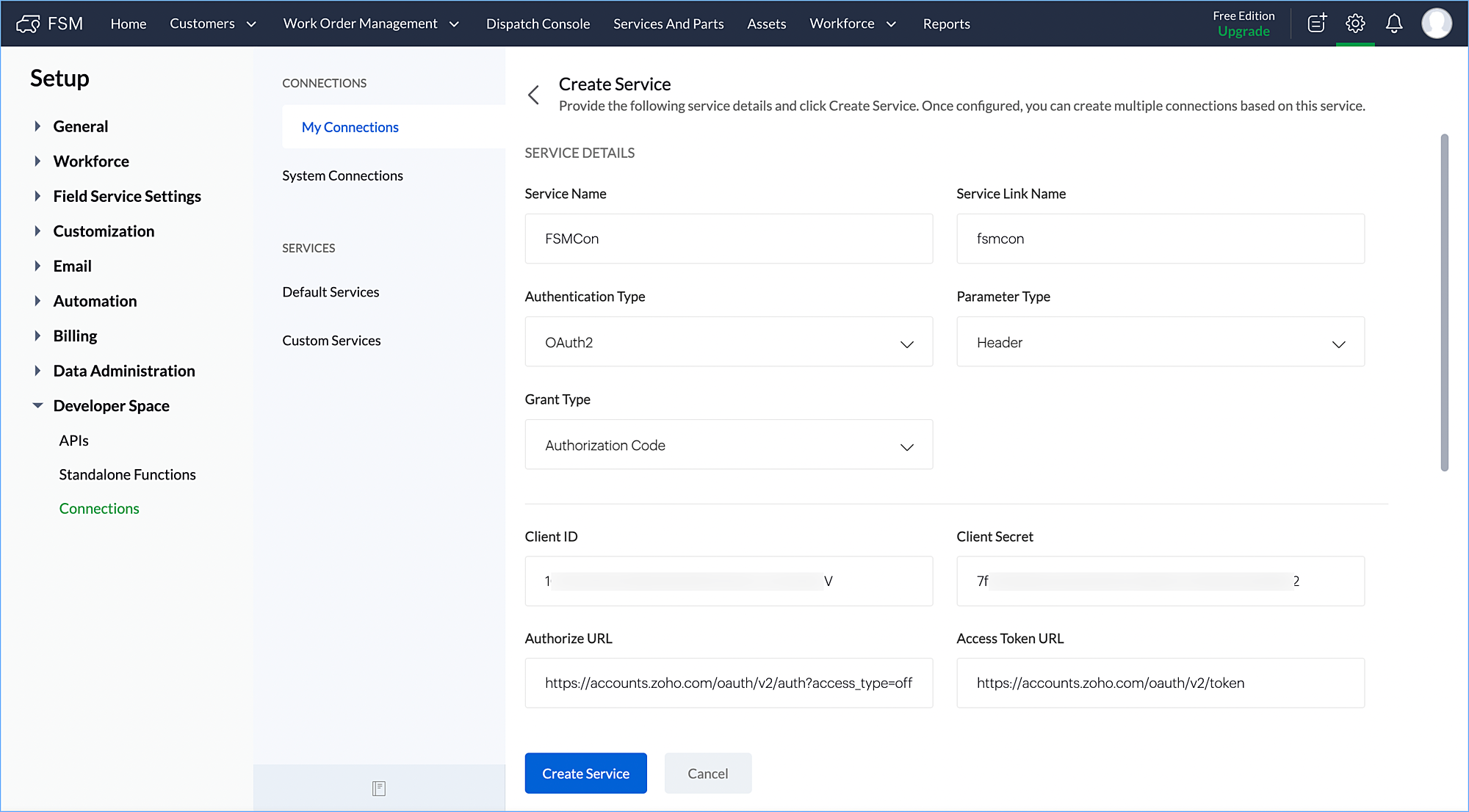Open the quick create plus icon

tap(1317, 23)
